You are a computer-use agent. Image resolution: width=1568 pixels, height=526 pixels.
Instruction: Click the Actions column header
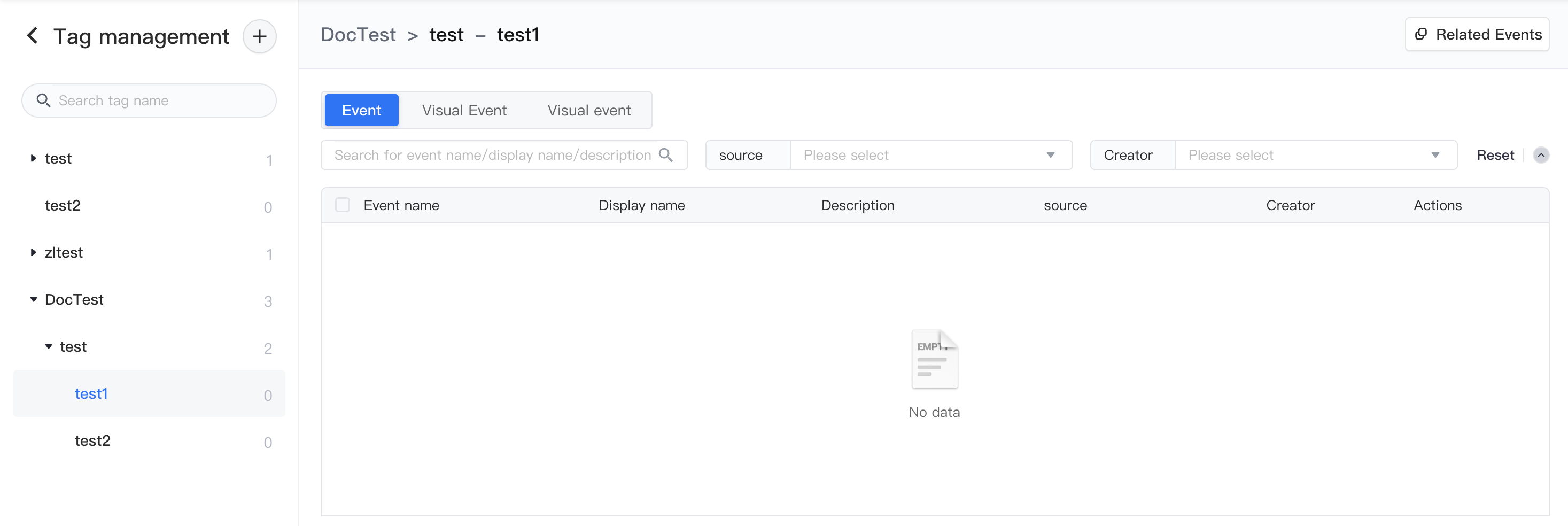[x=1438, y=205]
